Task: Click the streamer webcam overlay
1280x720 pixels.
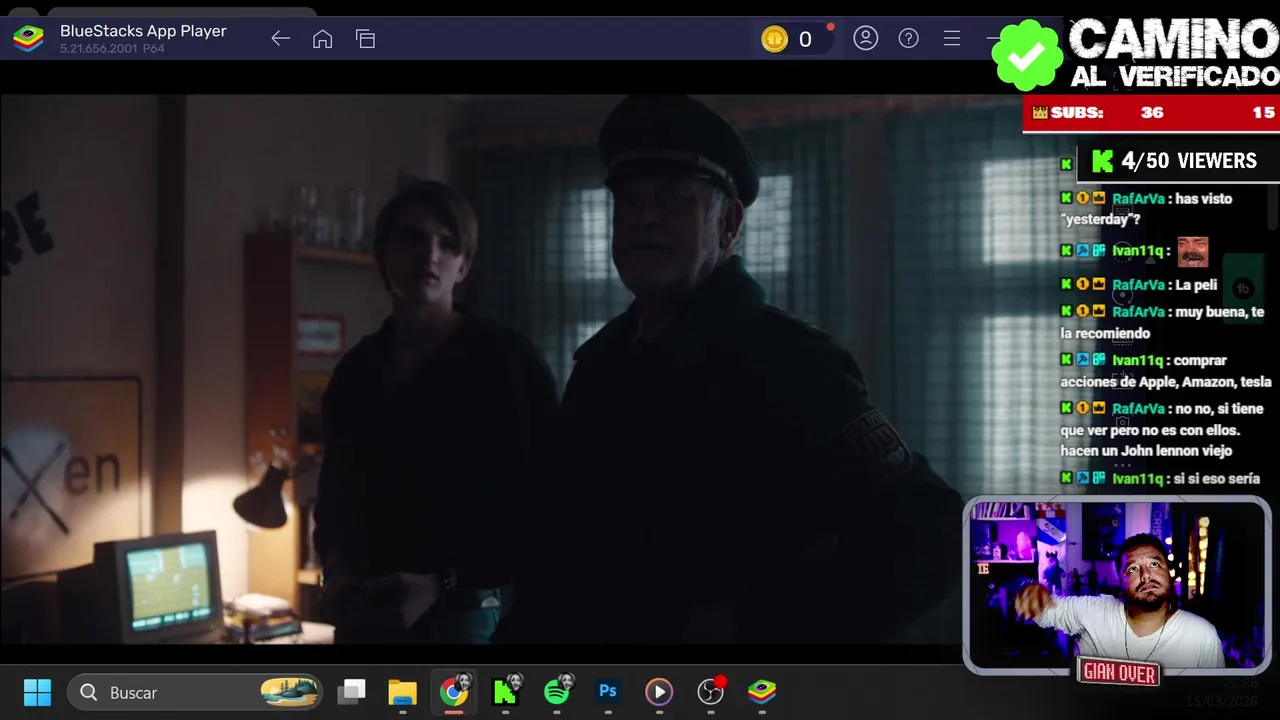Action: (1117, 586)
